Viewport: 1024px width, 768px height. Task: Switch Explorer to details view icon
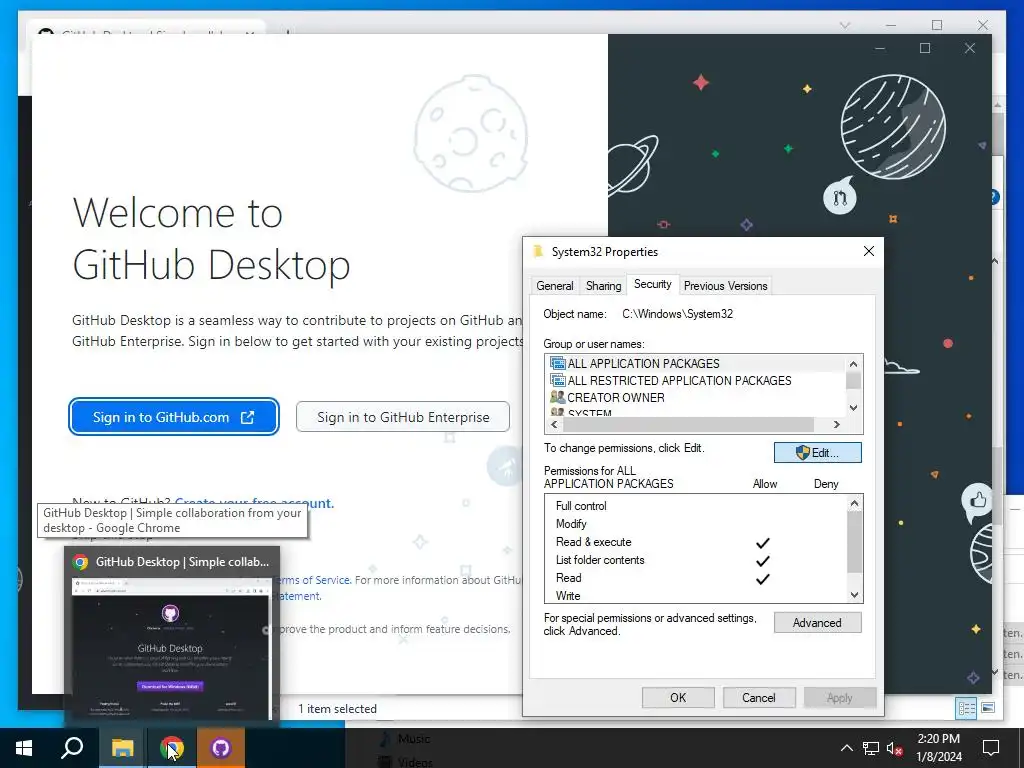click(967, 708)
